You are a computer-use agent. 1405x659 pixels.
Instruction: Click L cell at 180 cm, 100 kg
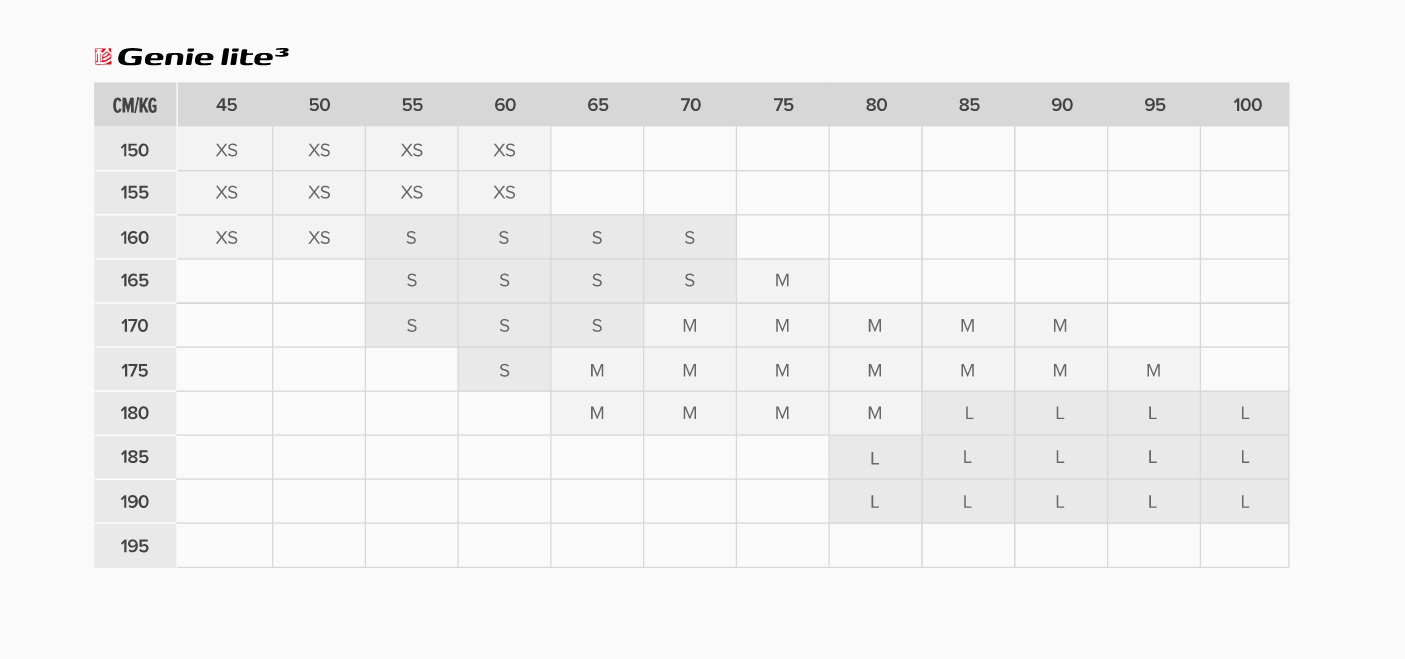click(1245, 413)
